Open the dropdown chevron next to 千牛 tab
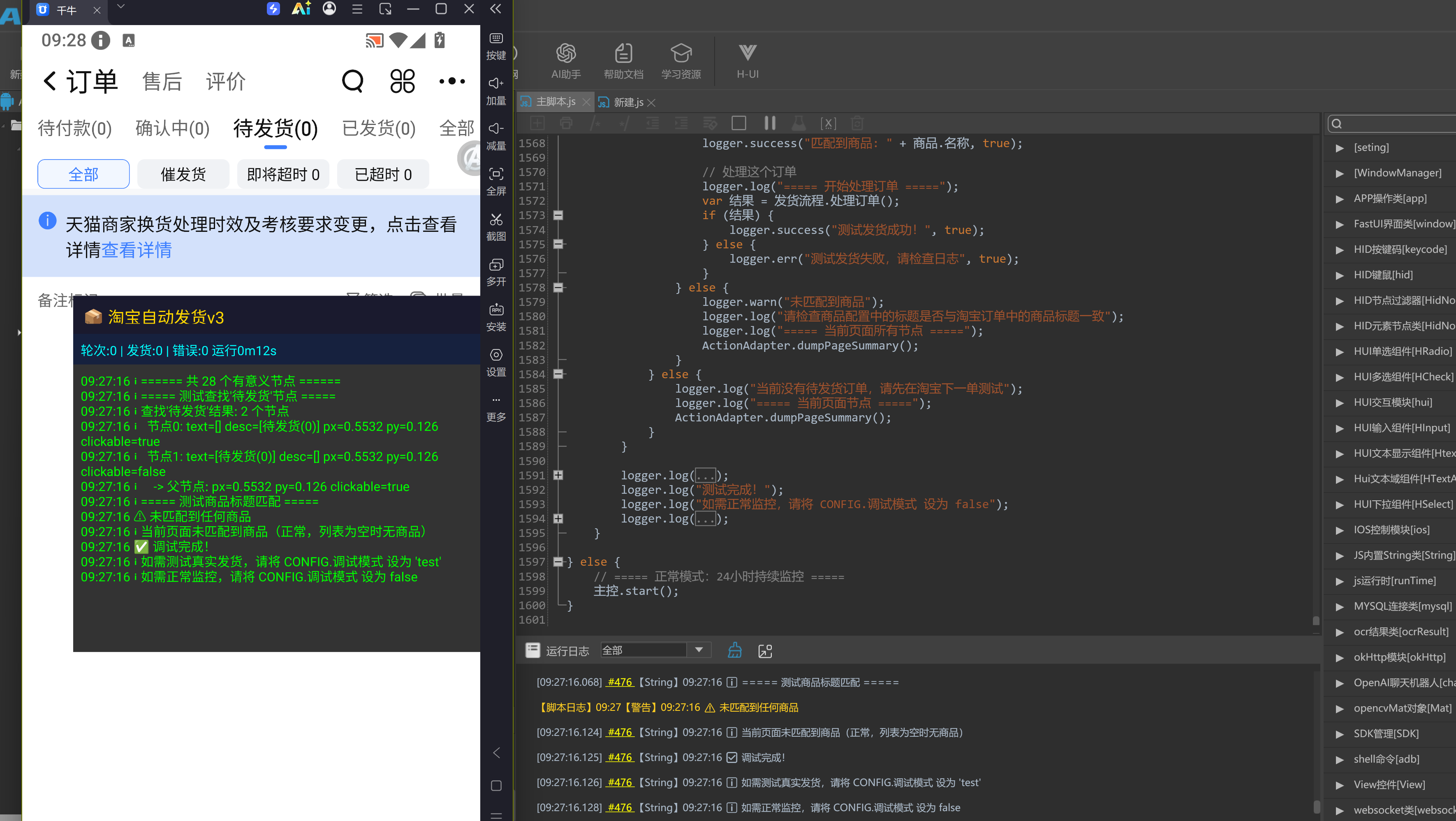This screenshot has height=821, width=1456. [x=120, y=7]
